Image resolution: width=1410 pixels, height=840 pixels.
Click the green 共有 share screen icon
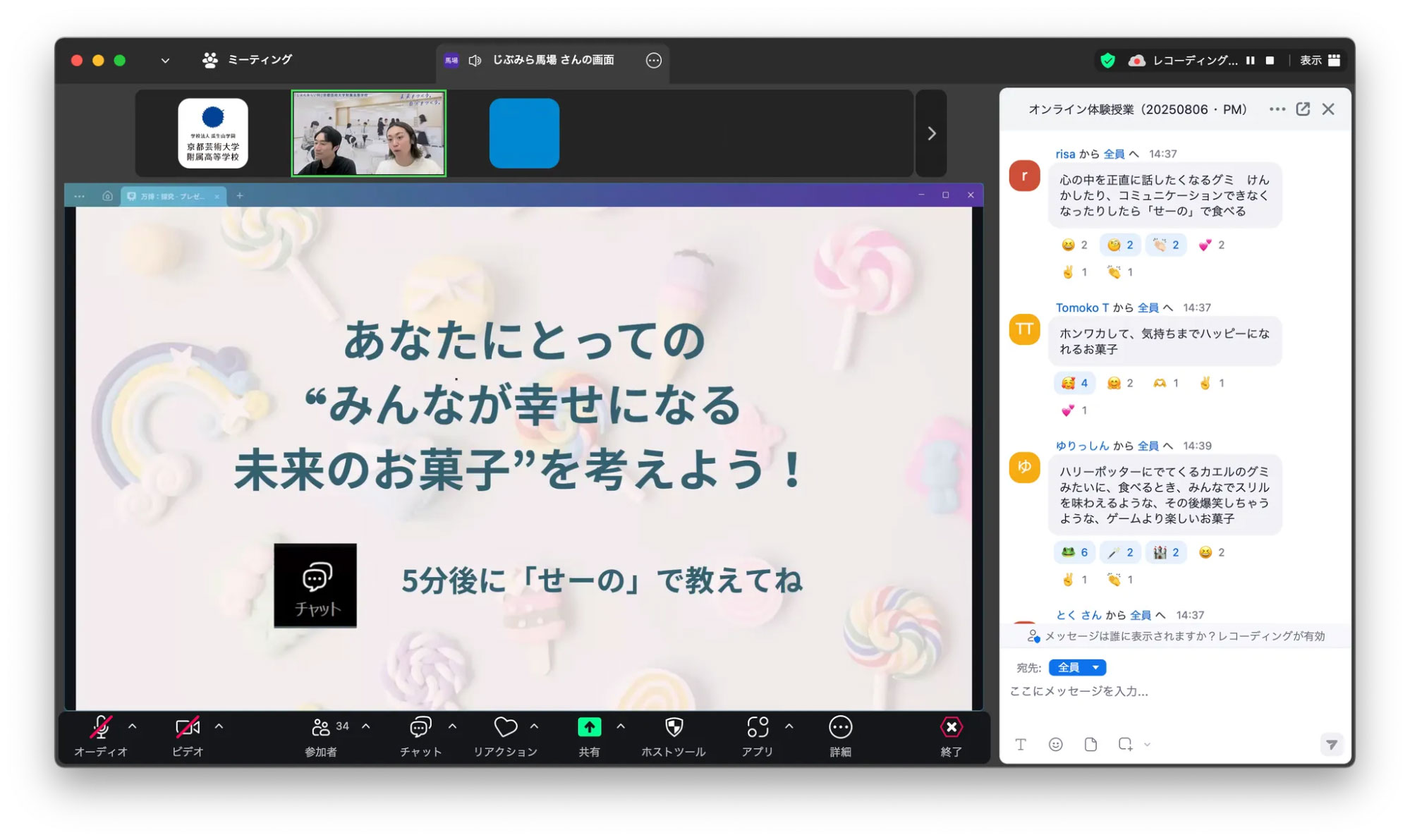[590, 727]
